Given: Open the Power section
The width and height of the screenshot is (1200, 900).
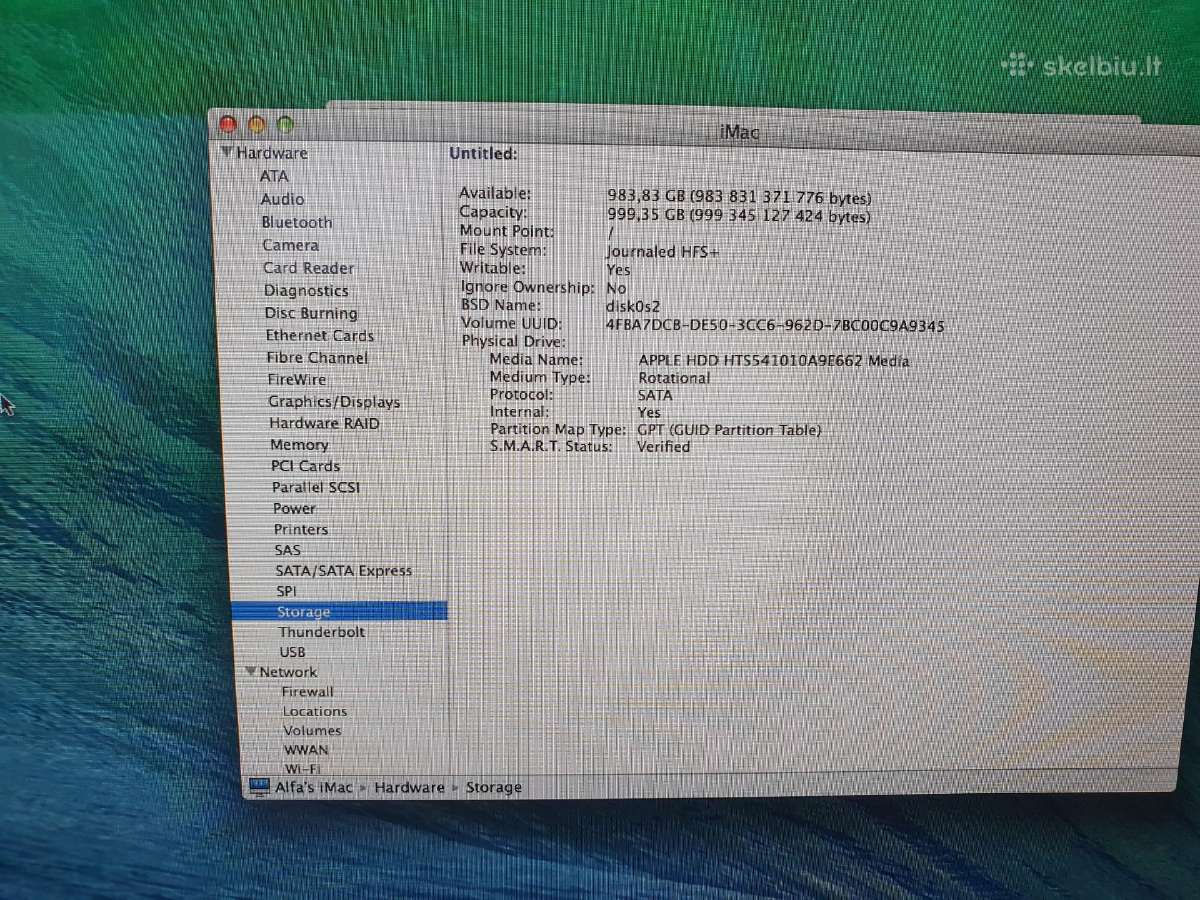Looking at the screenshot, I should tap(294, 508).
